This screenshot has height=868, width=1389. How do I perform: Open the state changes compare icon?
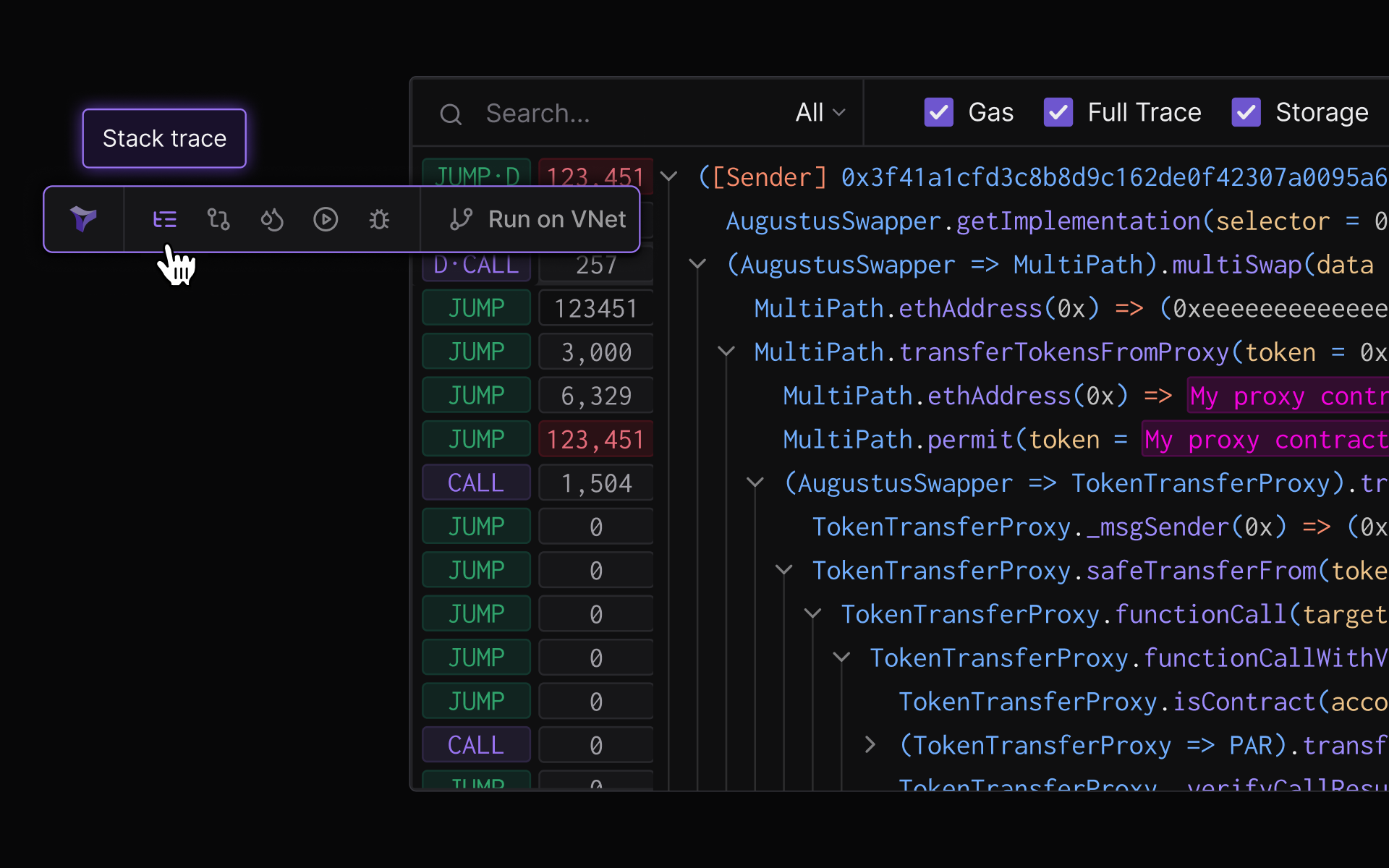coord(218,218)
